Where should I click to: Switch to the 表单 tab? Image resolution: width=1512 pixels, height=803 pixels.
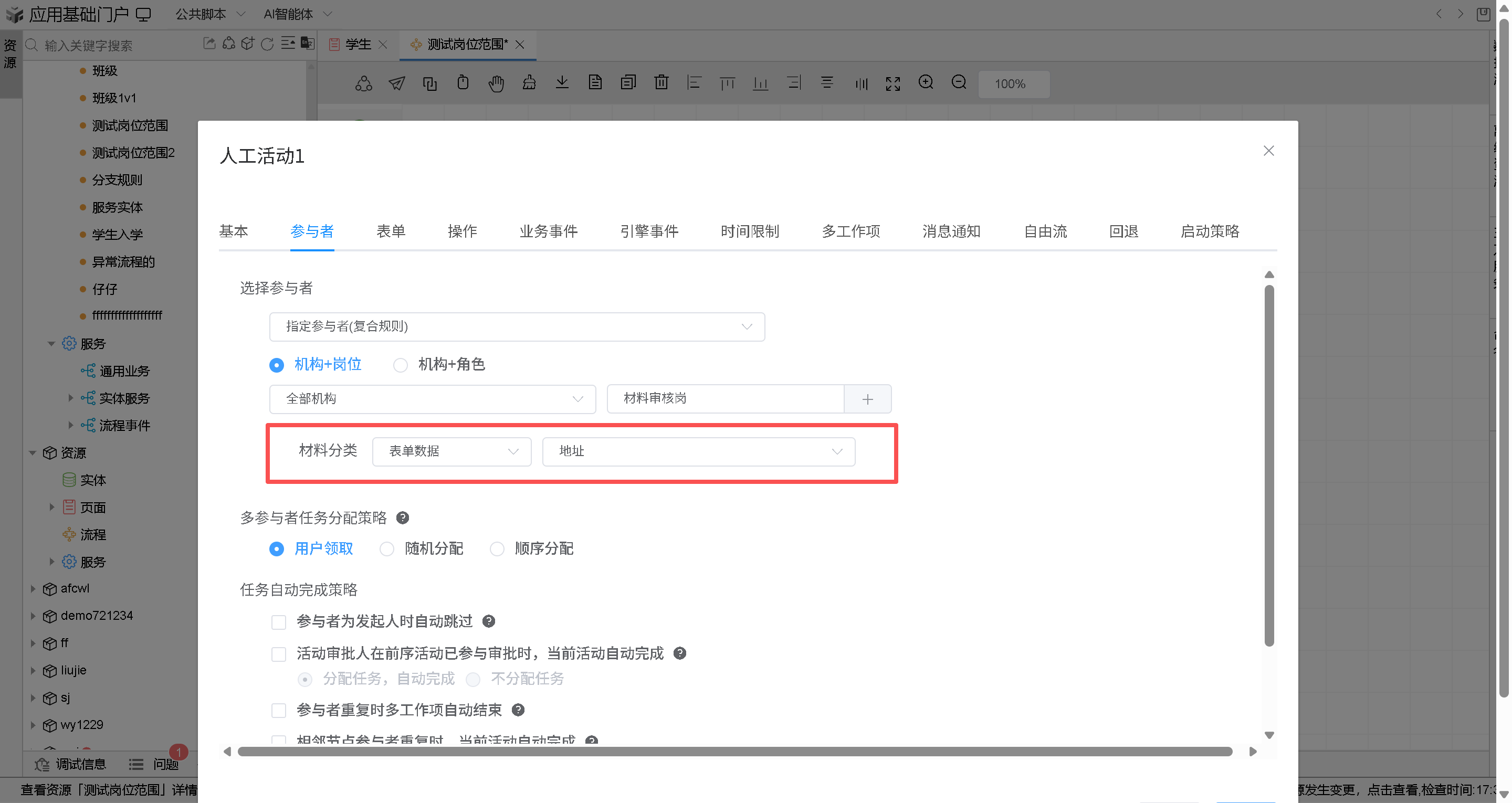[x=390, y=231]
